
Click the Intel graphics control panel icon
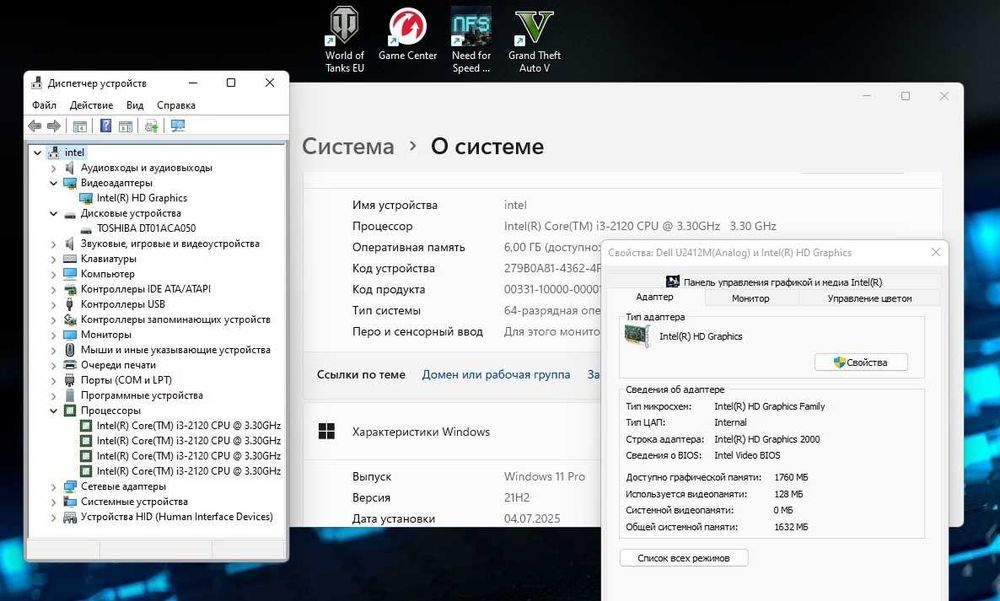[672, 281]
